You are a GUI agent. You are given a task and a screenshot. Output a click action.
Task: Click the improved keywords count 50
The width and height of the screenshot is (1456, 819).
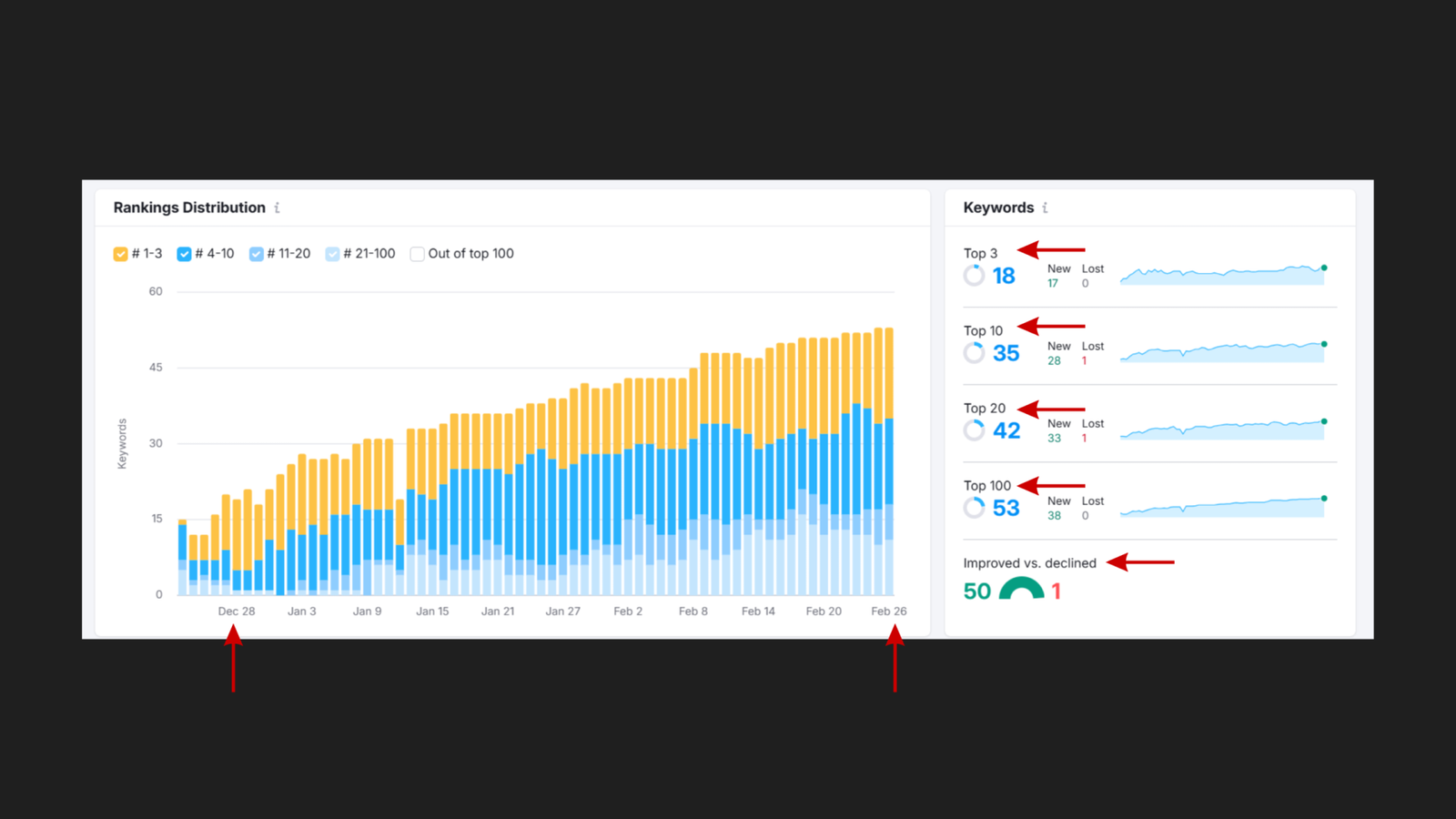tap(976, 591)
